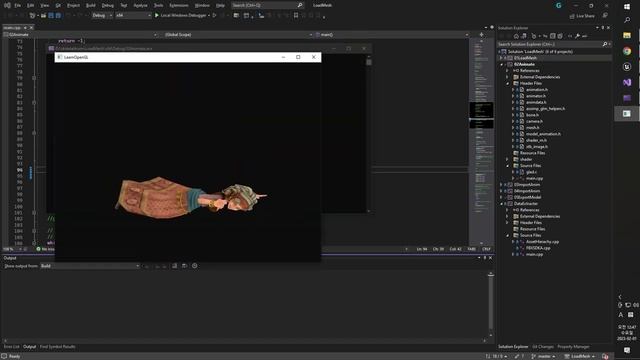This screenshot has width=640, height=360.
Task: Click the Visual Studio Search box
Action: [x=267, y=5]
